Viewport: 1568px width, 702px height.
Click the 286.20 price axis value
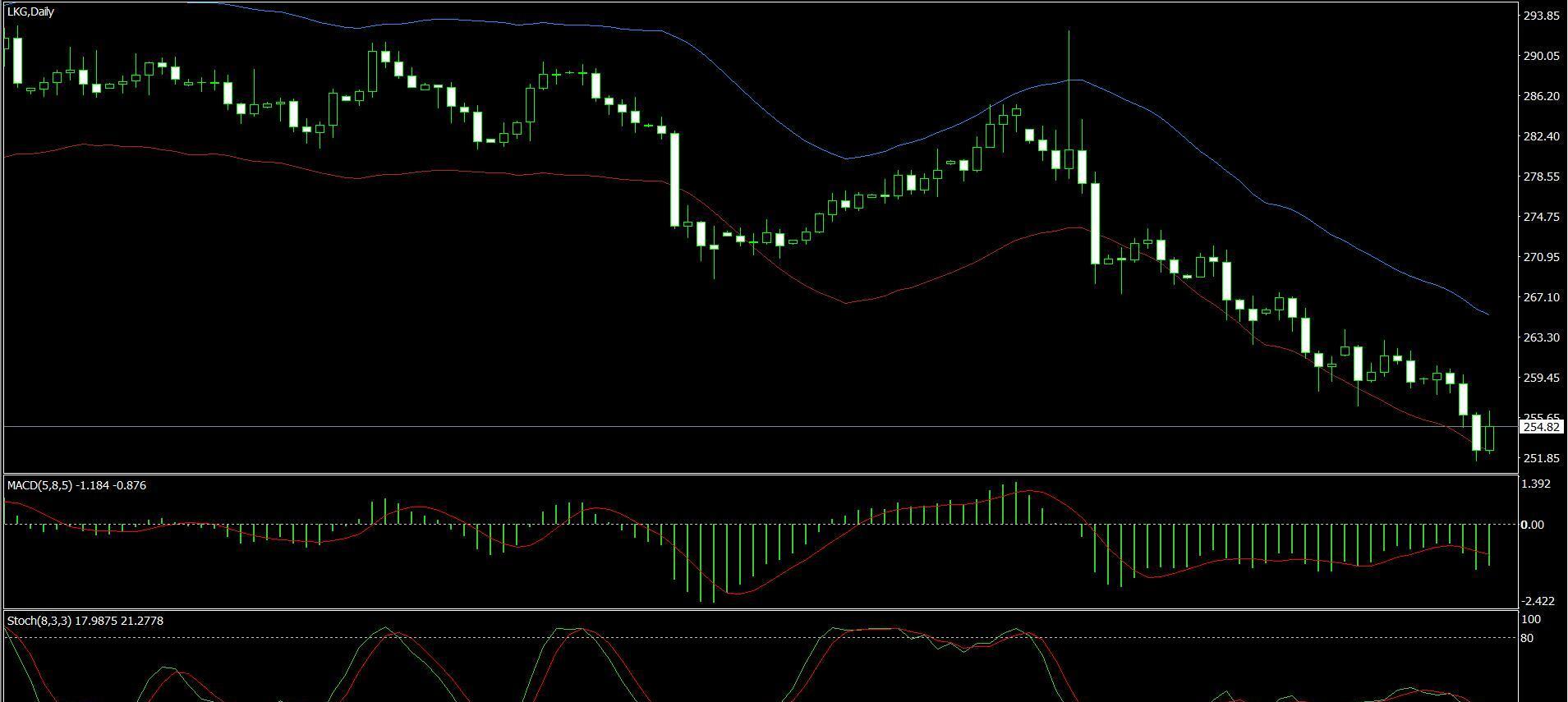pyautogui.click(x=1541, y=96)
